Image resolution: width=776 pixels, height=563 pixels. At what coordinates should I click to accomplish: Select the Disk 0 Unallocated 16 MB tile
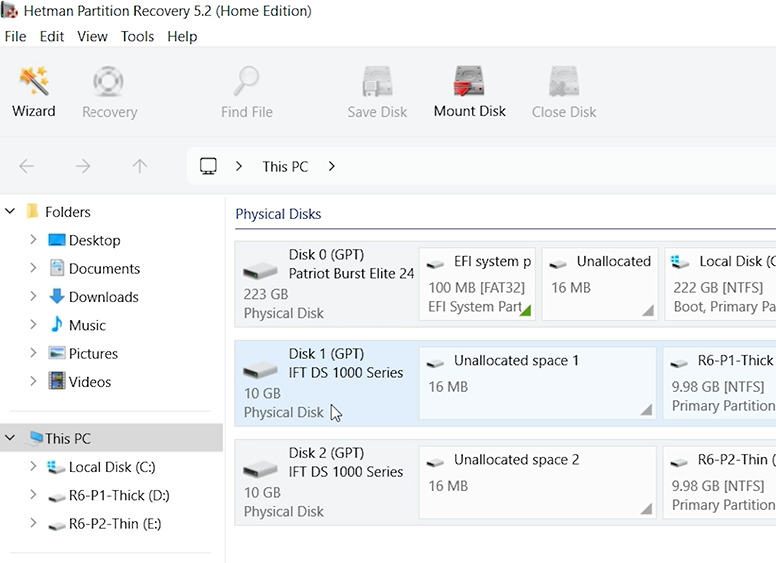[x=600, y=284]
